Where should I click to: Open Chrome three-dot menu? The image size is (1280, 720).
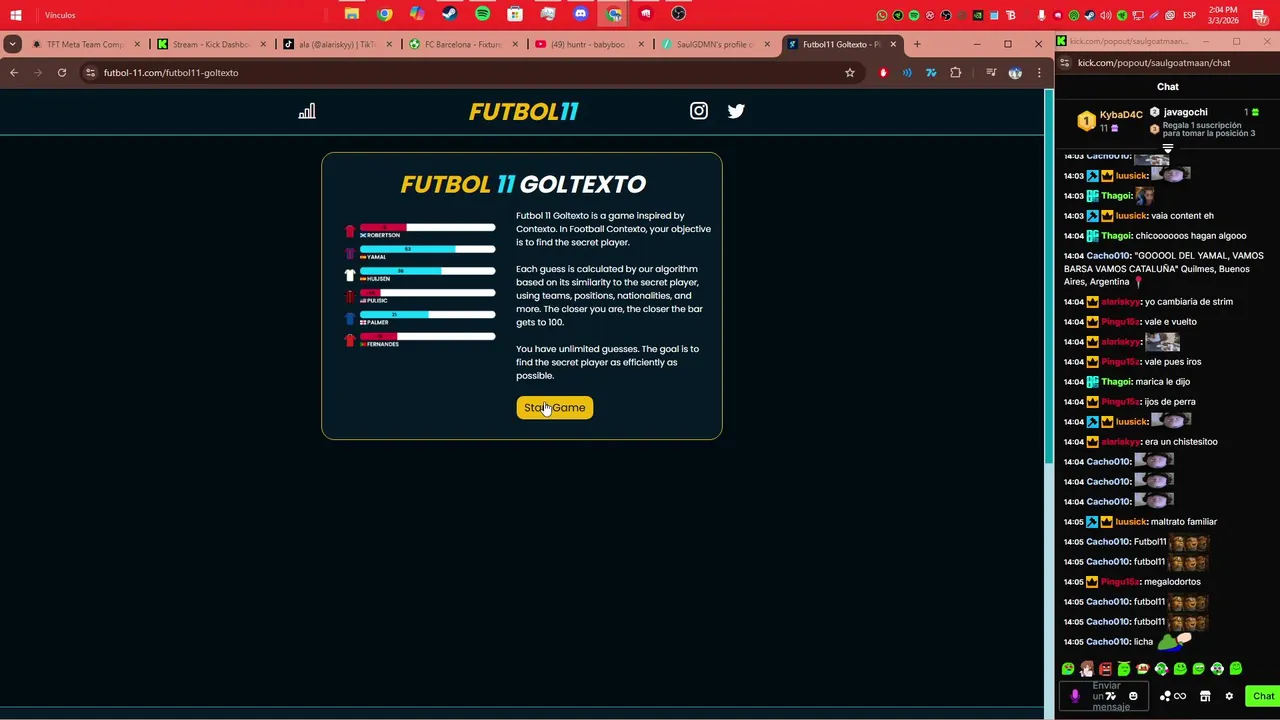[1039, 72]
